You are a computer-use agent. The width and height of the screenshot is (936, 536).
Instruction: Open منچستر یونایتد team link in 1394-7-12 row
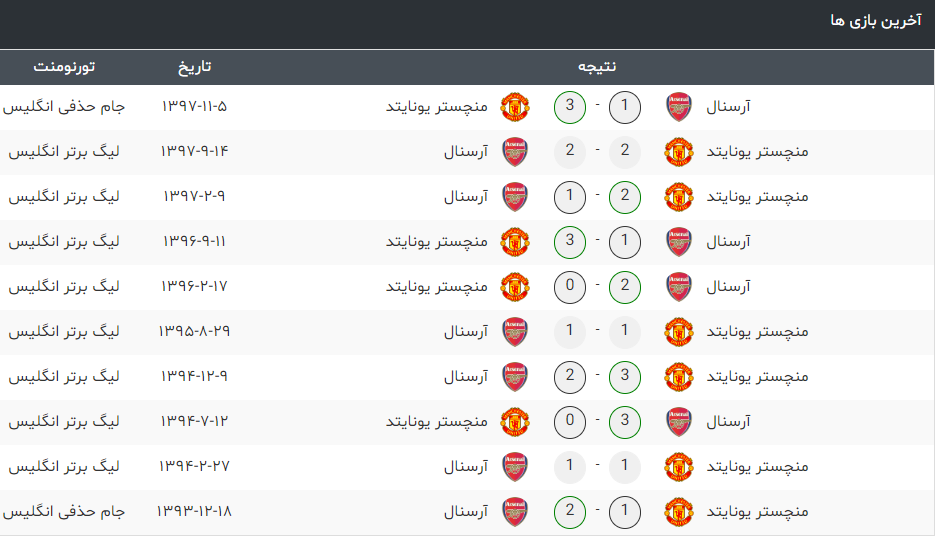(x=436, y=421)
